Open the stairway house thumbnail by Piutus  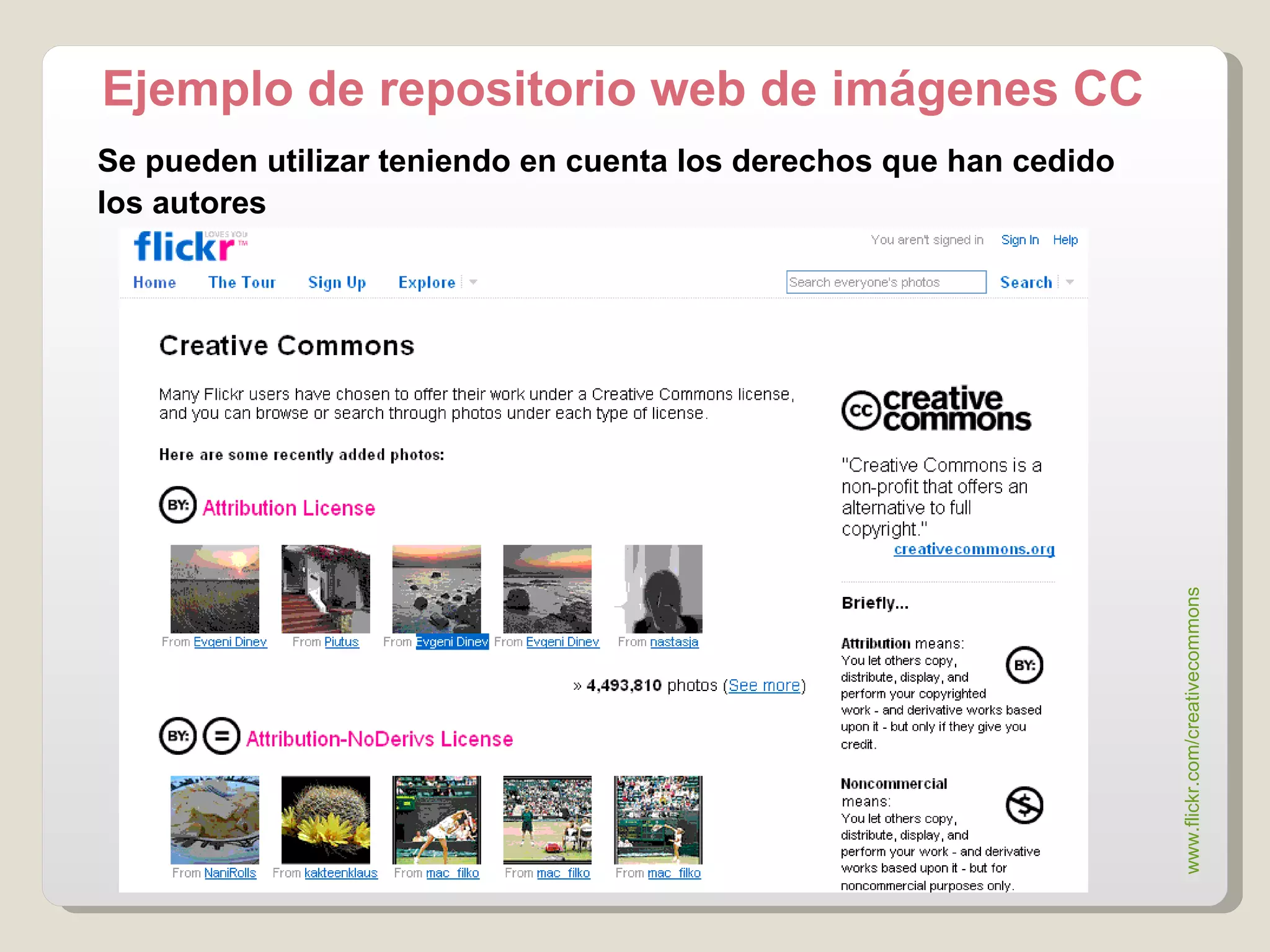(326, 589)
